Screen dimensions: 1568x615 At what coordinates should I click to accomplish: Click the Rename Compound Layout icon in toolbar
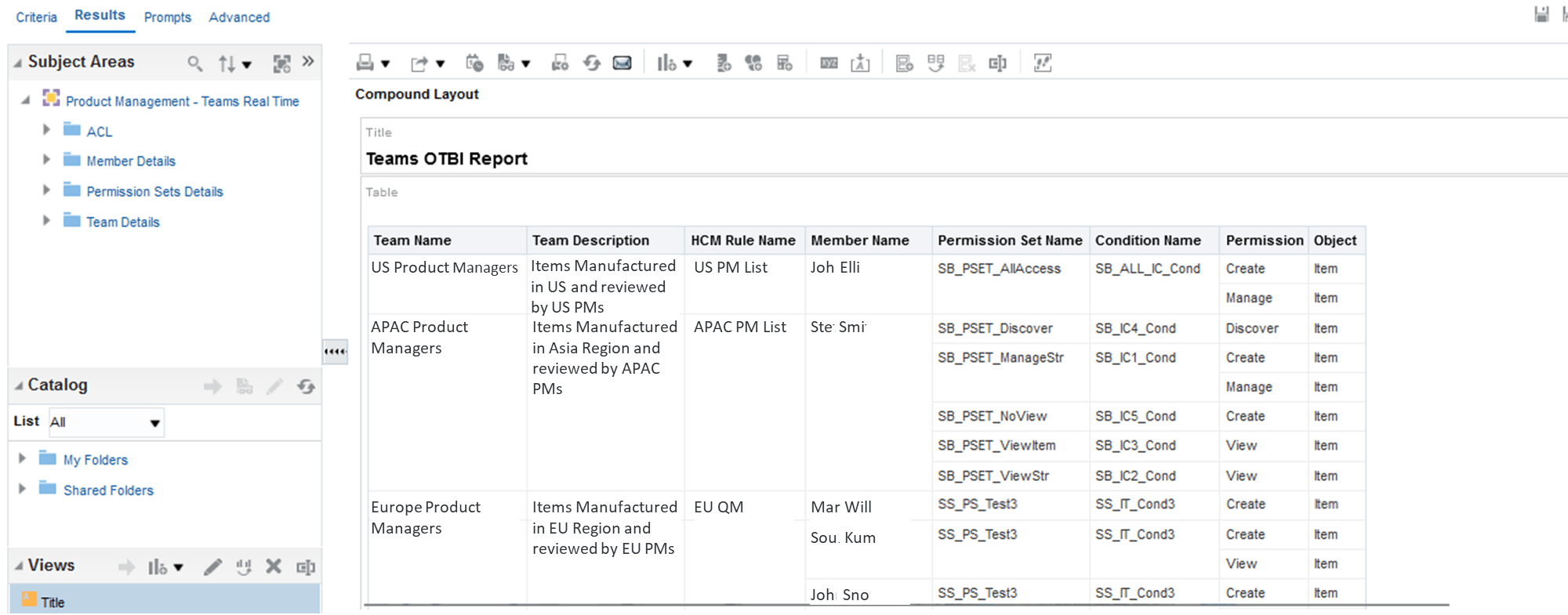[997, 63]
